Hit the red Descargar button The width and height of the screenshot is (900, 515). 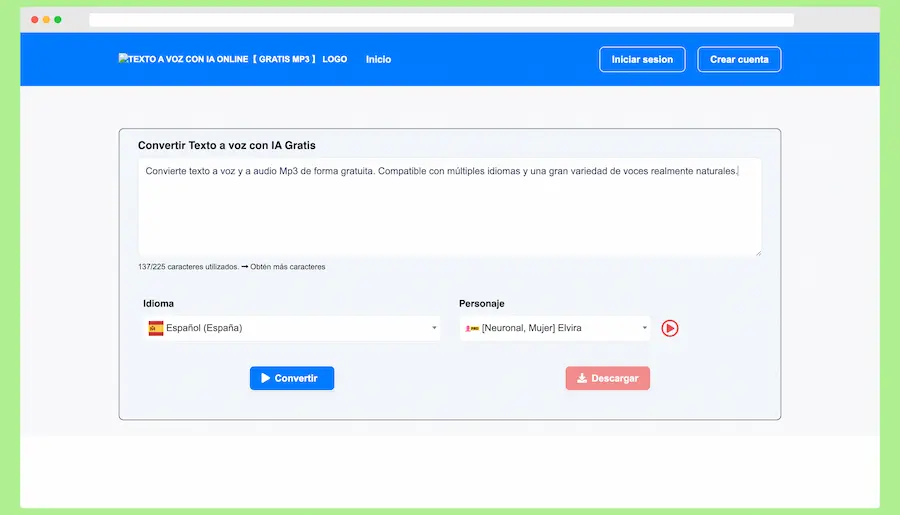coord(607,378)
